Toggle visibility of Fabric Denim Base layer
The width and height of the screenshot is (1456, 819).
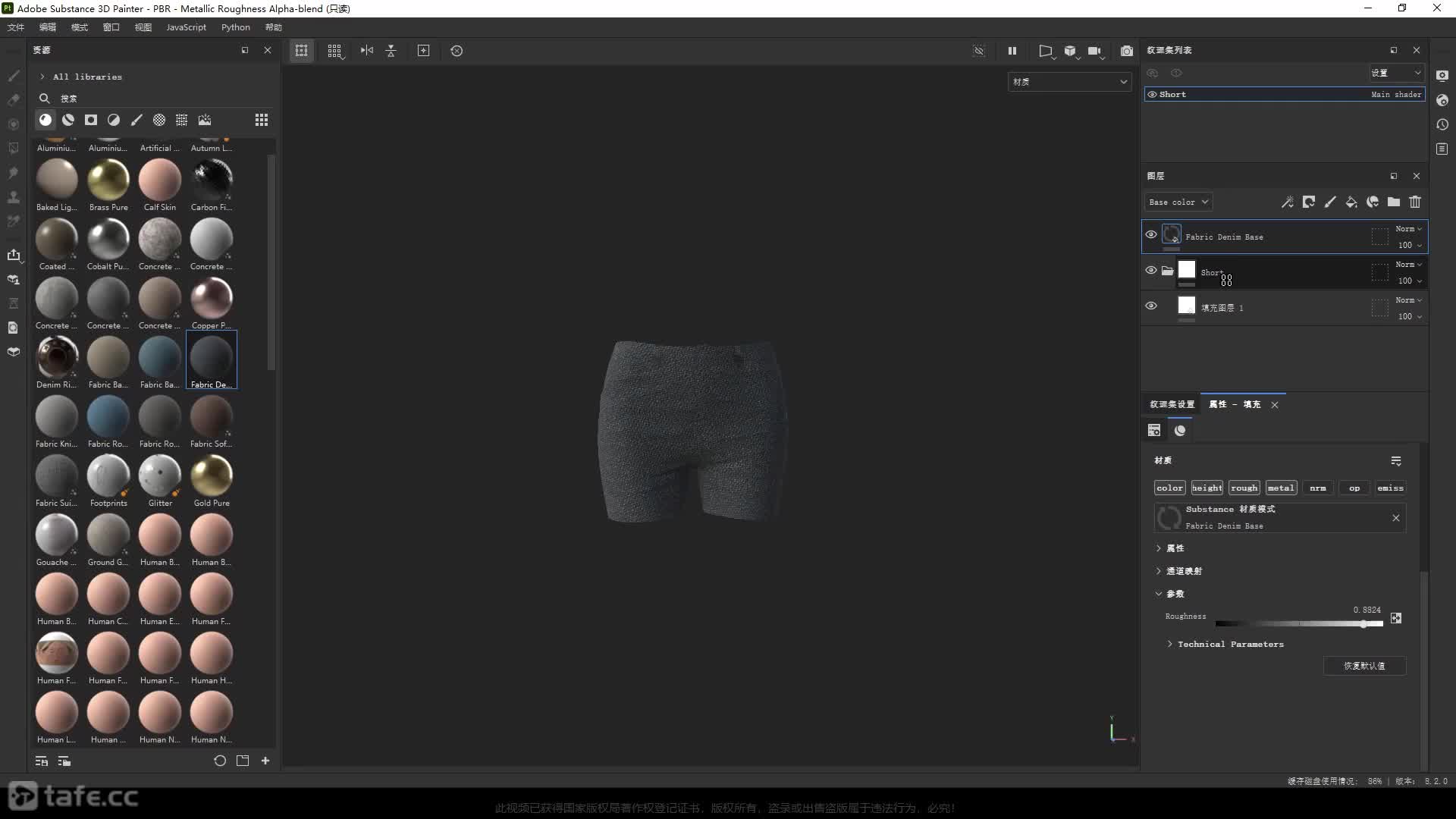(1151, 235)
